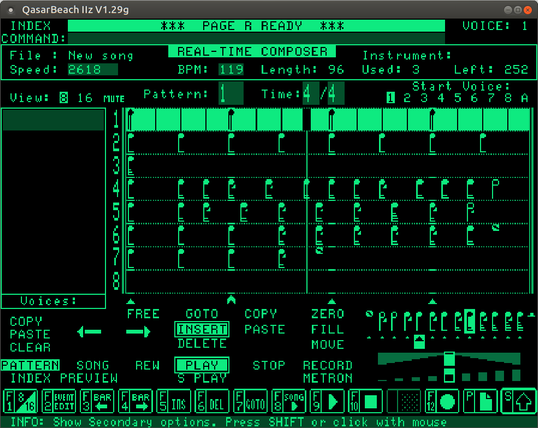The height and width of the screenshot is (428, 538).
Task: Click the F9 play key
Action: [327, 401]
